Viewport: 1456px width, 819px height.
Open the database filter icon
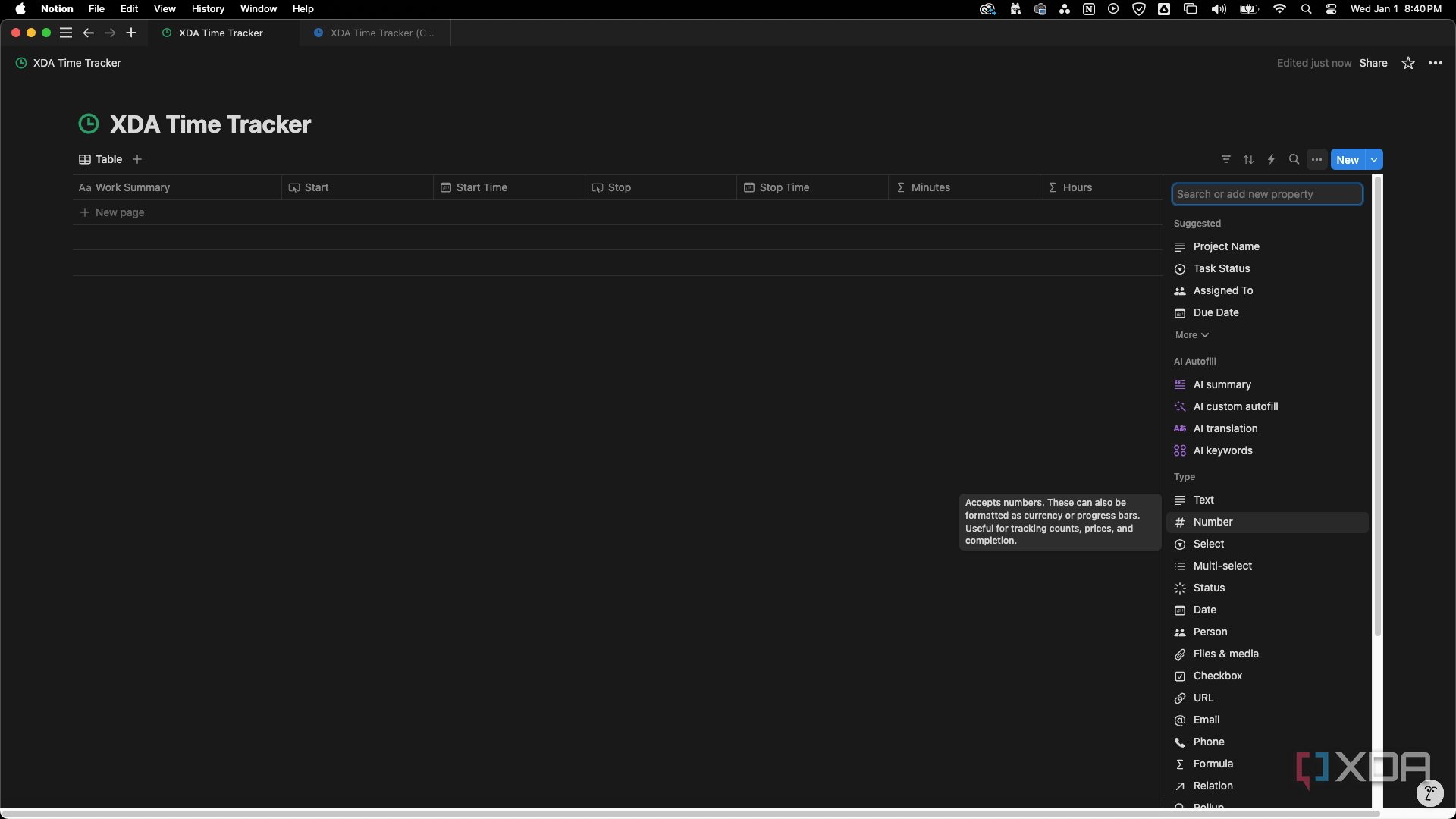[1226, 159]
